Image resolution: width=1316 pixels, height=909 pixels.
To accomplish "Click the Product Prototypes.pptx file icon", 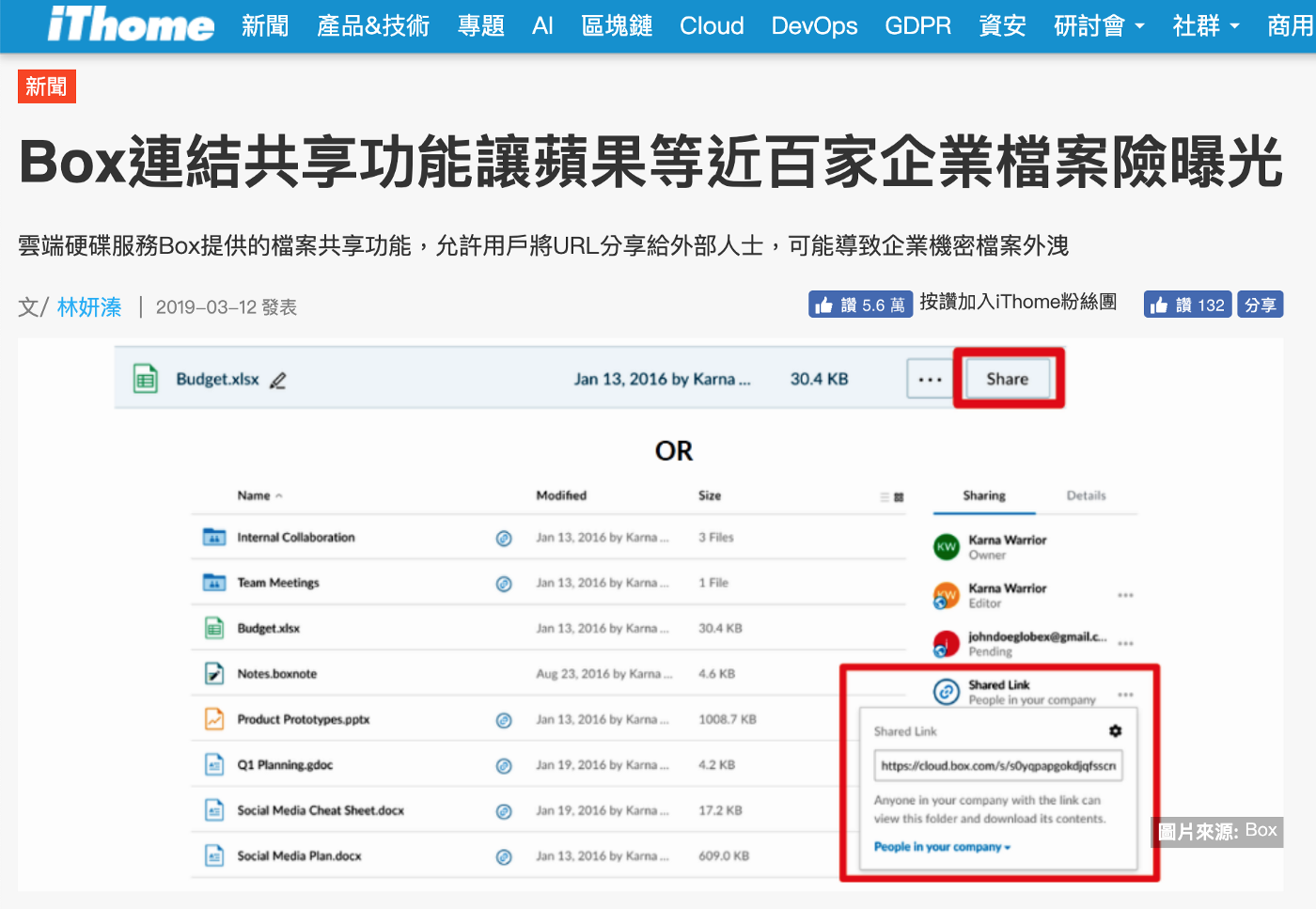I will tap(214, 719).
